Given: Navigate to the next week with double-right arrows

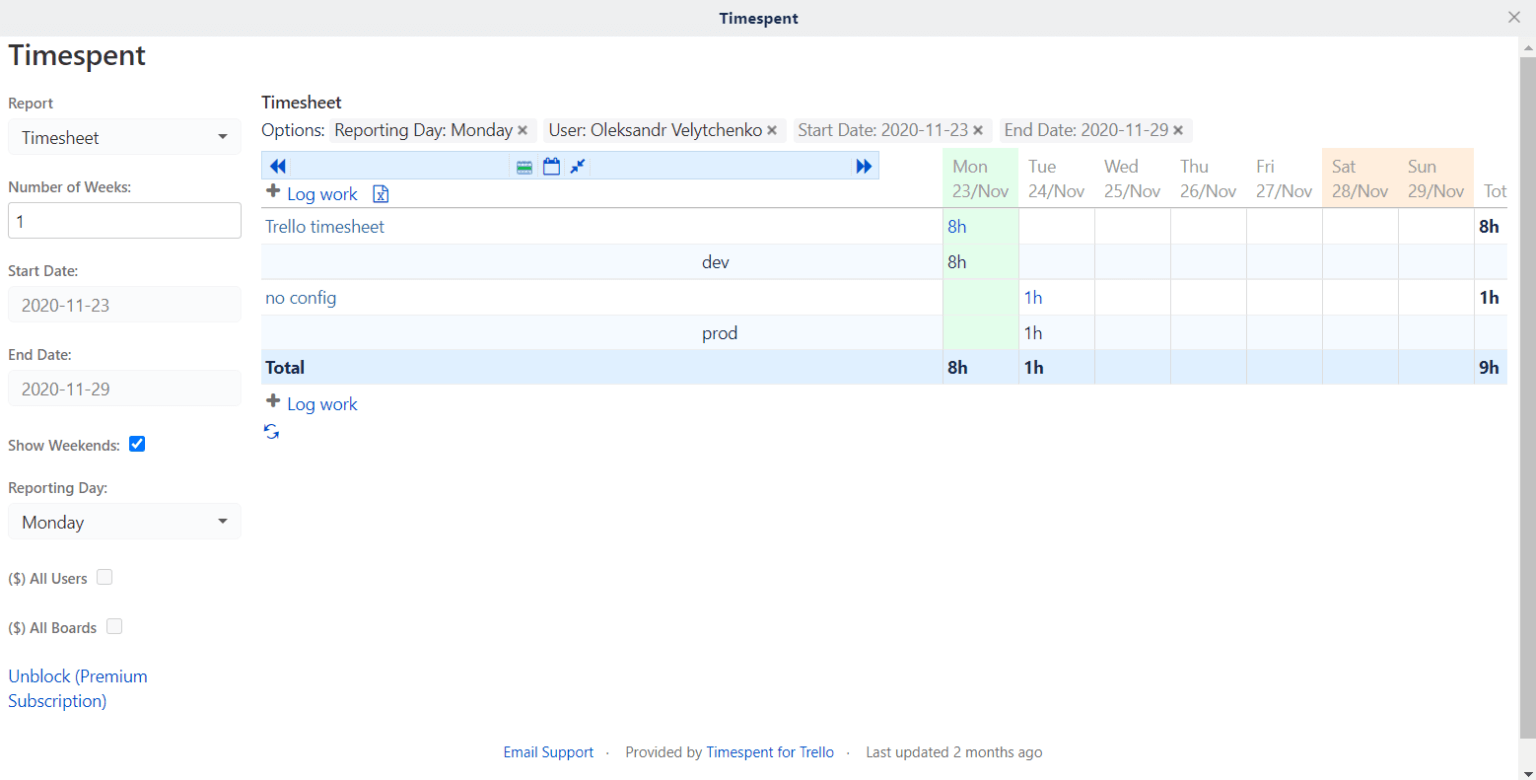Looking at the screenshot, I should [x=863, y=165].
